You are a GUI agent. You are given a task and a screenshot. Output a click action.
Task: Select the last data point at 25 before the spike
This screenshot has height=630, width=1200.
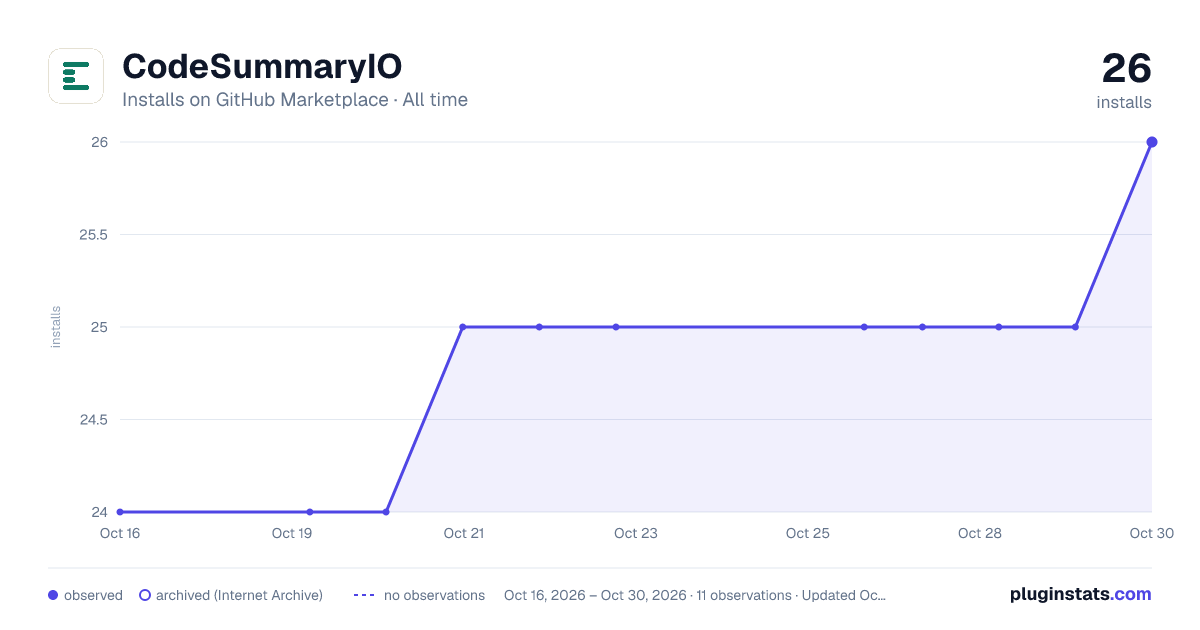tap(1076, 327)
